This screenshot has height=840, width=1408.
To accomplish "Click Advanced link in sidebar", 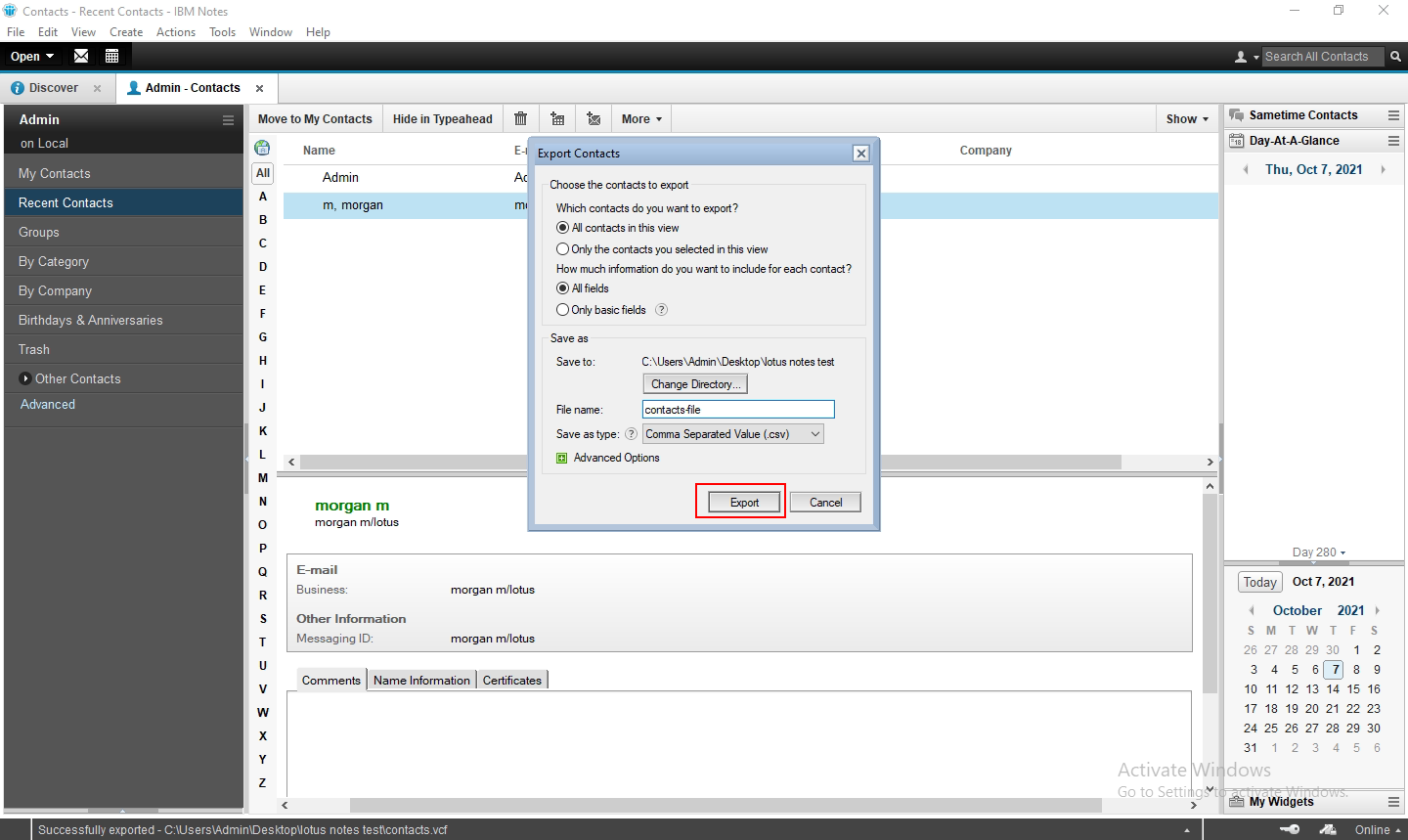I will pyautogui.click(x=48, y=404).
